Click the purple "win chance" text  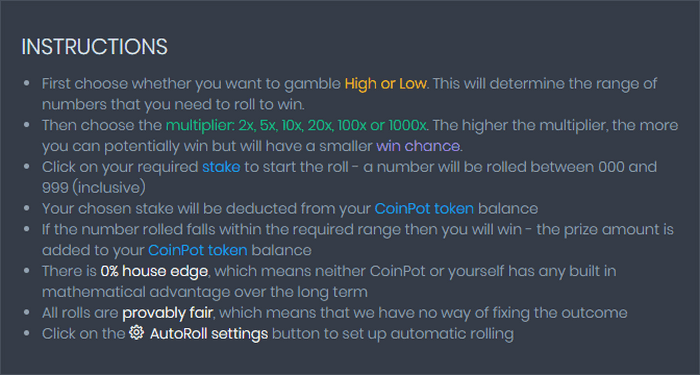pyautogui.click(x=418, y=146)
